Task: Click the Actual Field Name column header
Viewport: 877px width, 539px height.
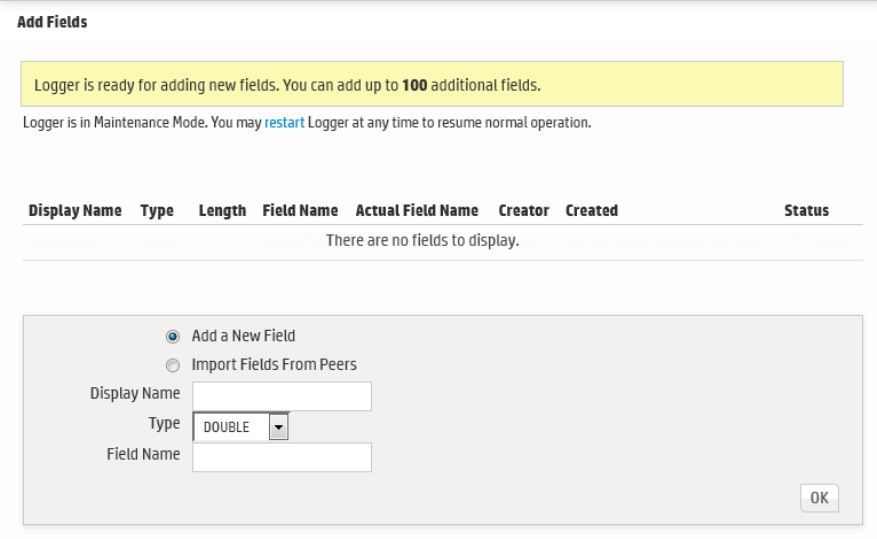Action: pyautogui.click(x=417, y=211)
